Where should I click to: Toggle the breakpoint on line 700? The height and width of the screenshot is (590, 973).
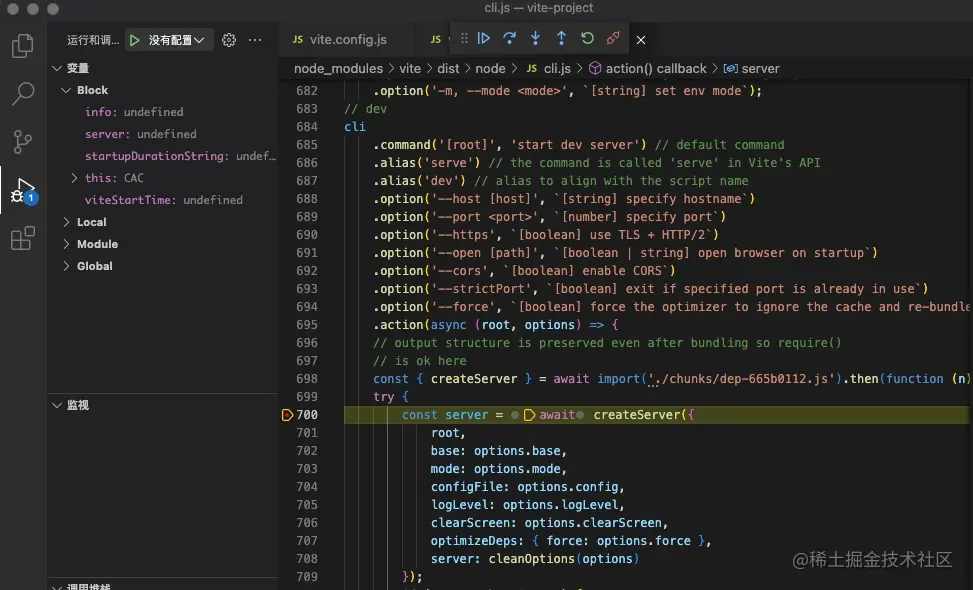pyautogui.click(x=287, y=415)
